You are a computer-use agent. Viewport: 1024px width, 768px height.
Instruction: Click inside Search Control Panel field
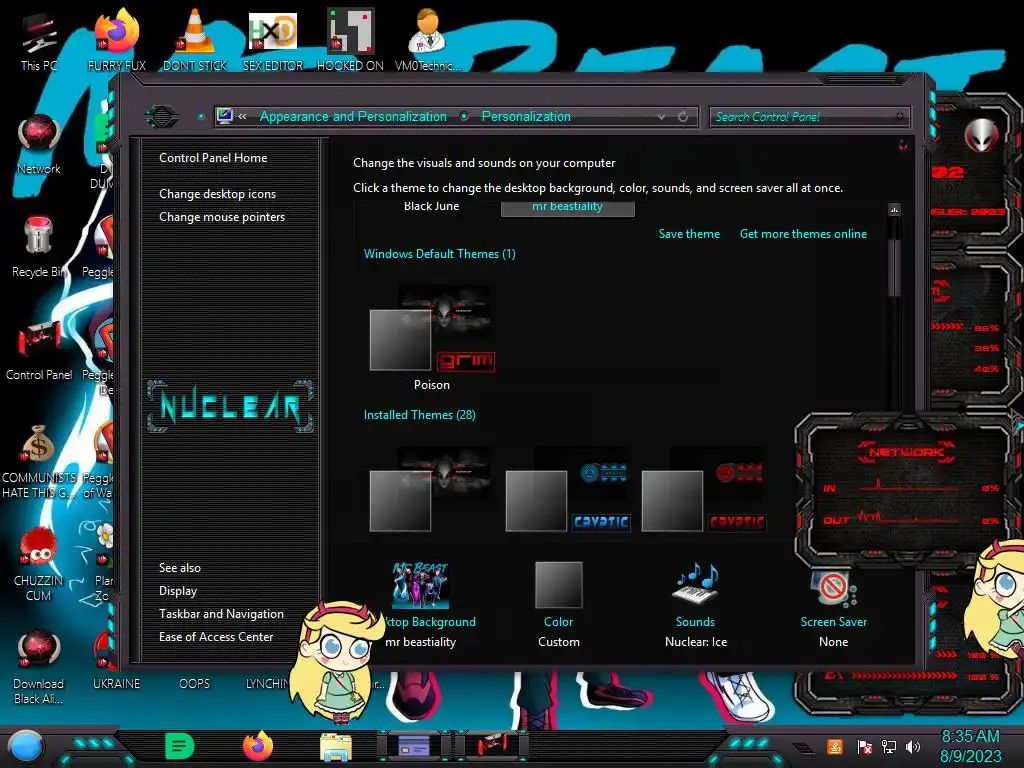809,117
